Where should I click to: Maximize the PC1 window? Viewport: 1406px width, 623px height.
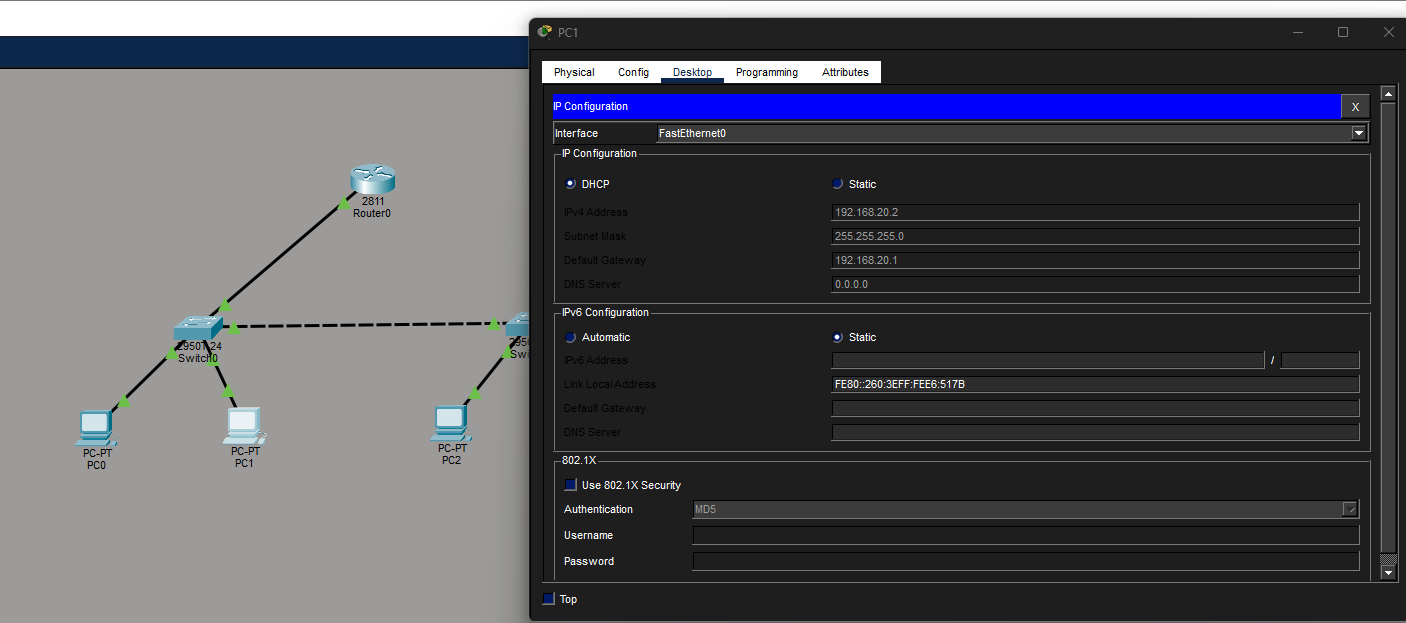pos(1343,32)
